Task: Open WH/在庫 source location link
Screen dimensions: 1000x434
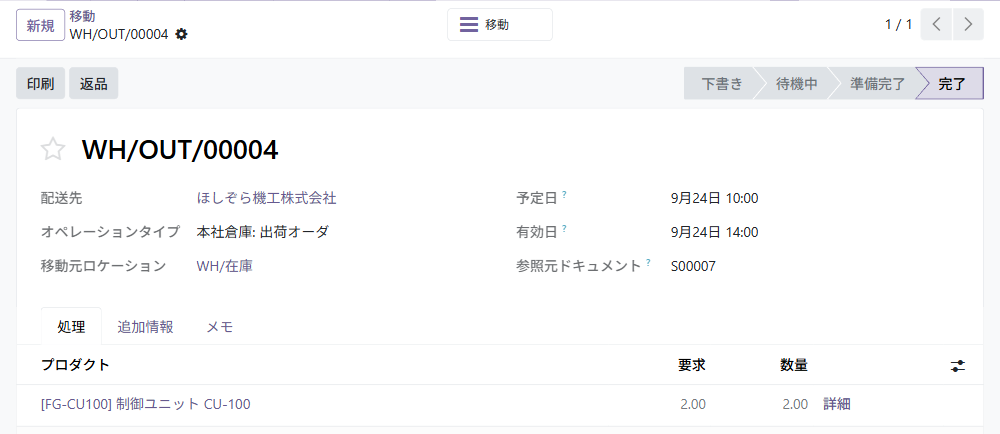Action: [224, 266]
